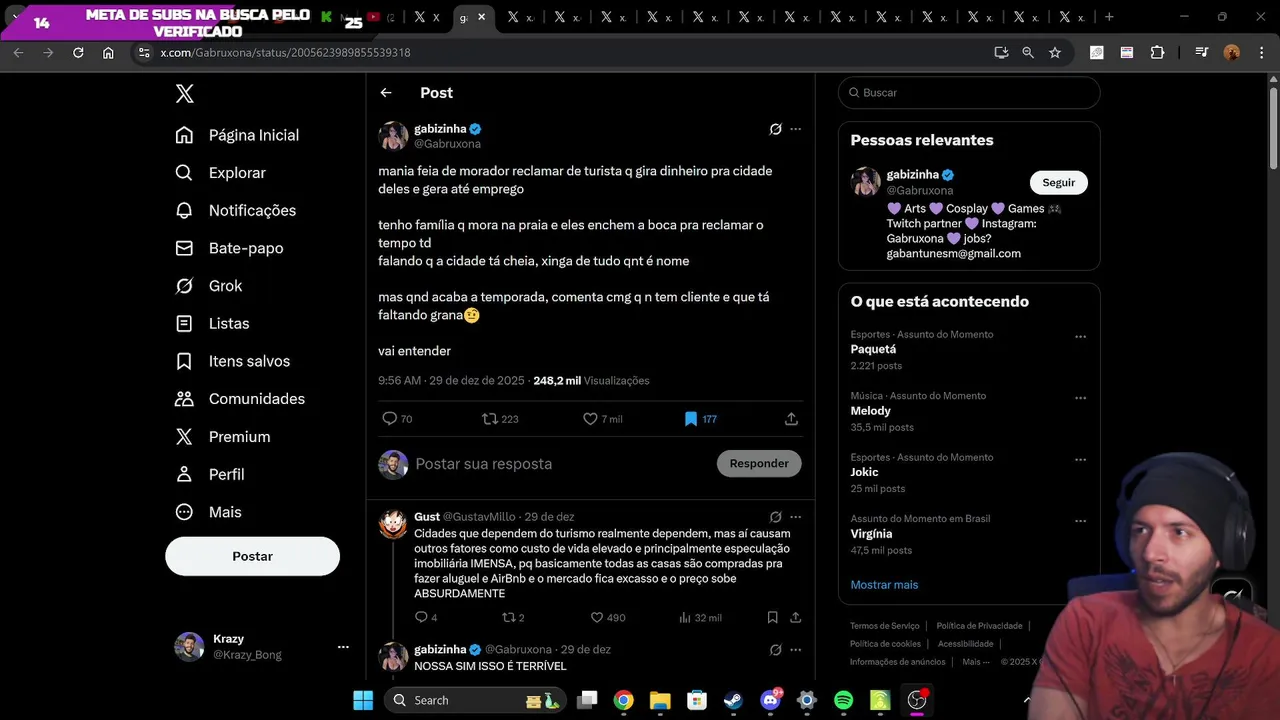This screenshot has height=720, width=1280.
Task: Open more options for Jokic trend
Action: coord(1080,460)
